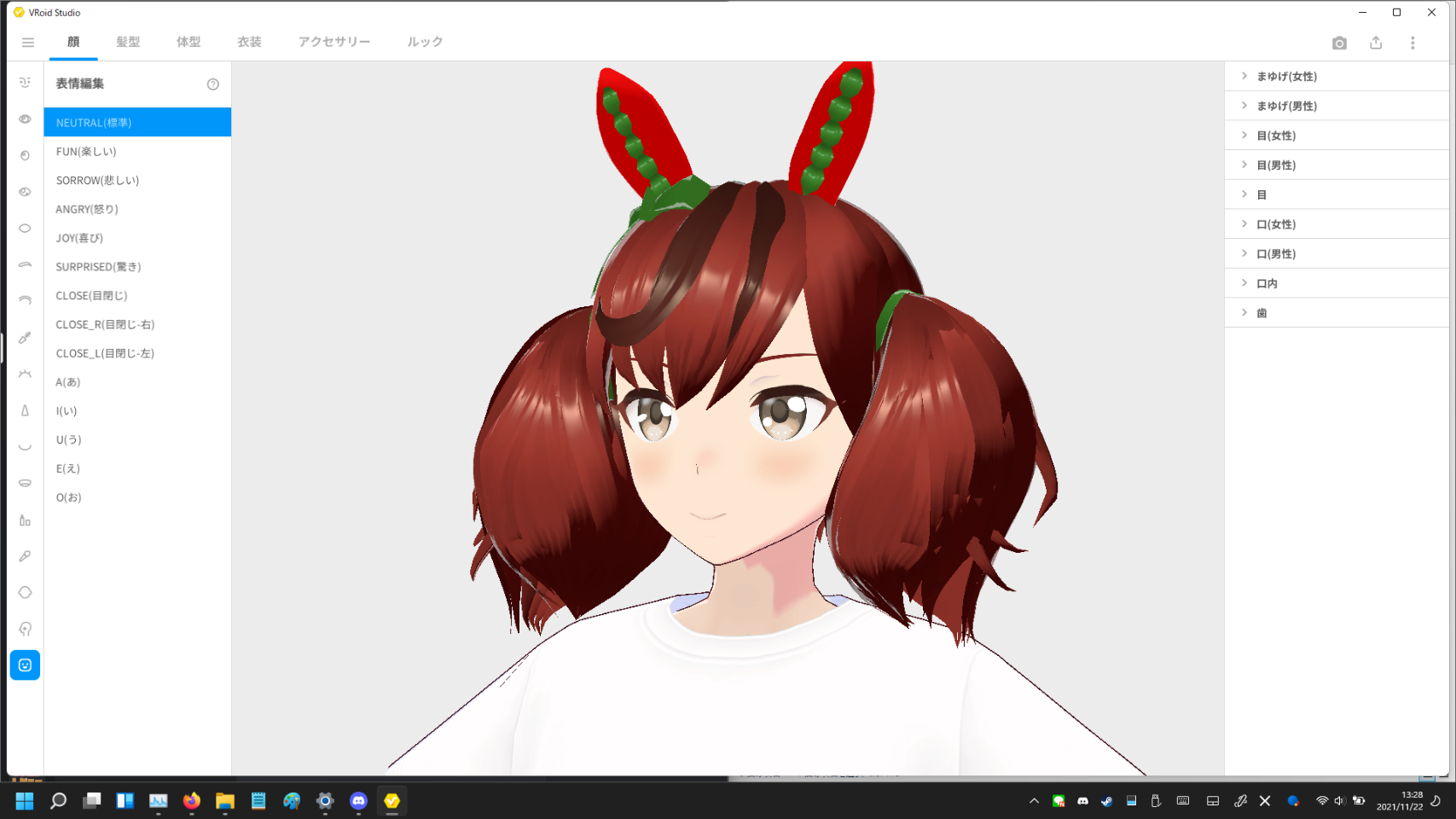Choose the E(え) mouth shape
Screen dimensions: 1456x819
pyautogui.click(x=137, y=468)
